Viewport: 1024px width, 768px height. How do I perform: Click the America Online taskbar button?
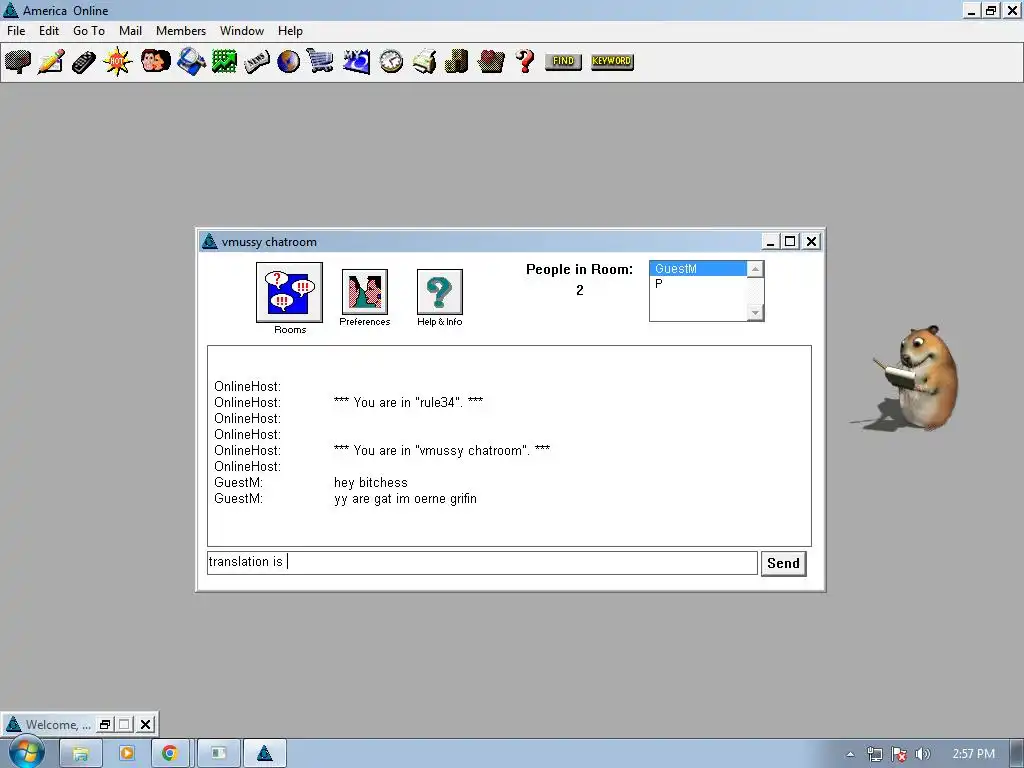click(264, 753)
